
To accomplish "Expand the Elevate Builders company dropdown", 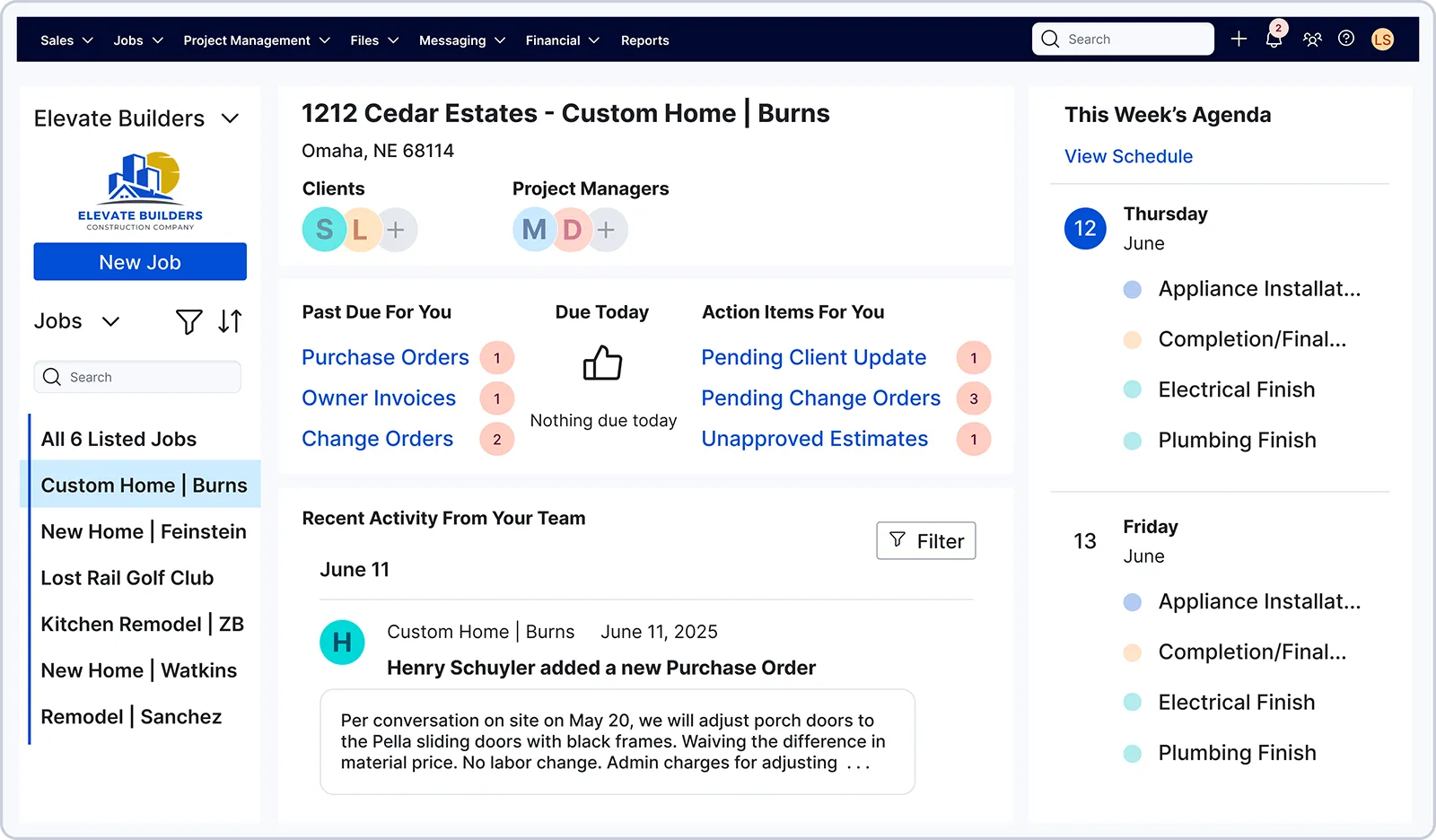I will pos(230,118).
